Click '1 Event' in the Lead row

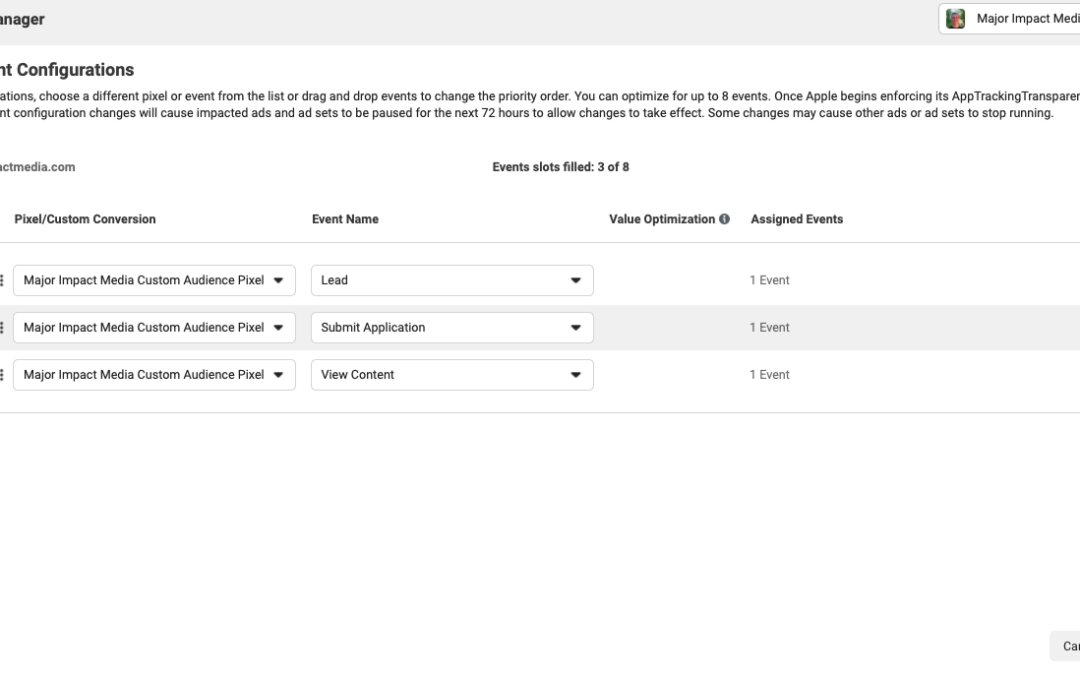(x=769, y=280)
